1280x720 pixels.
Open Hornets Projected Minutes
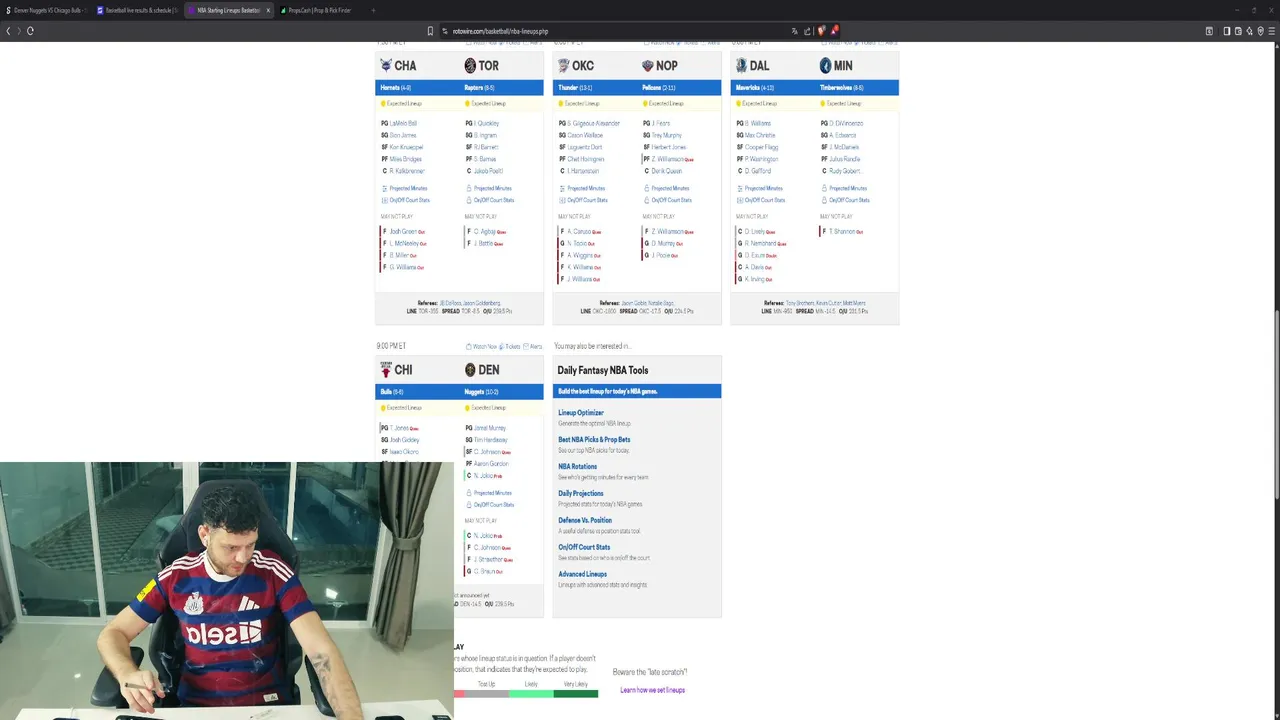coord(404,188)
